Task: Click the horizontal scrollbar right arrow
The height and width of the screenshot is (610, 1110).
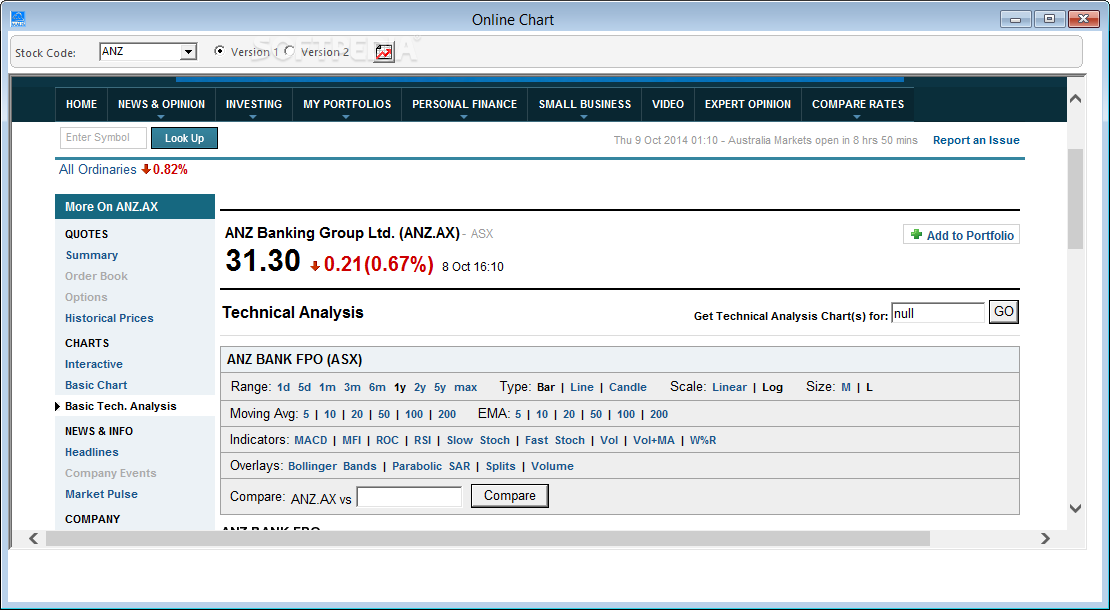Action: (x=1046, y=539)
